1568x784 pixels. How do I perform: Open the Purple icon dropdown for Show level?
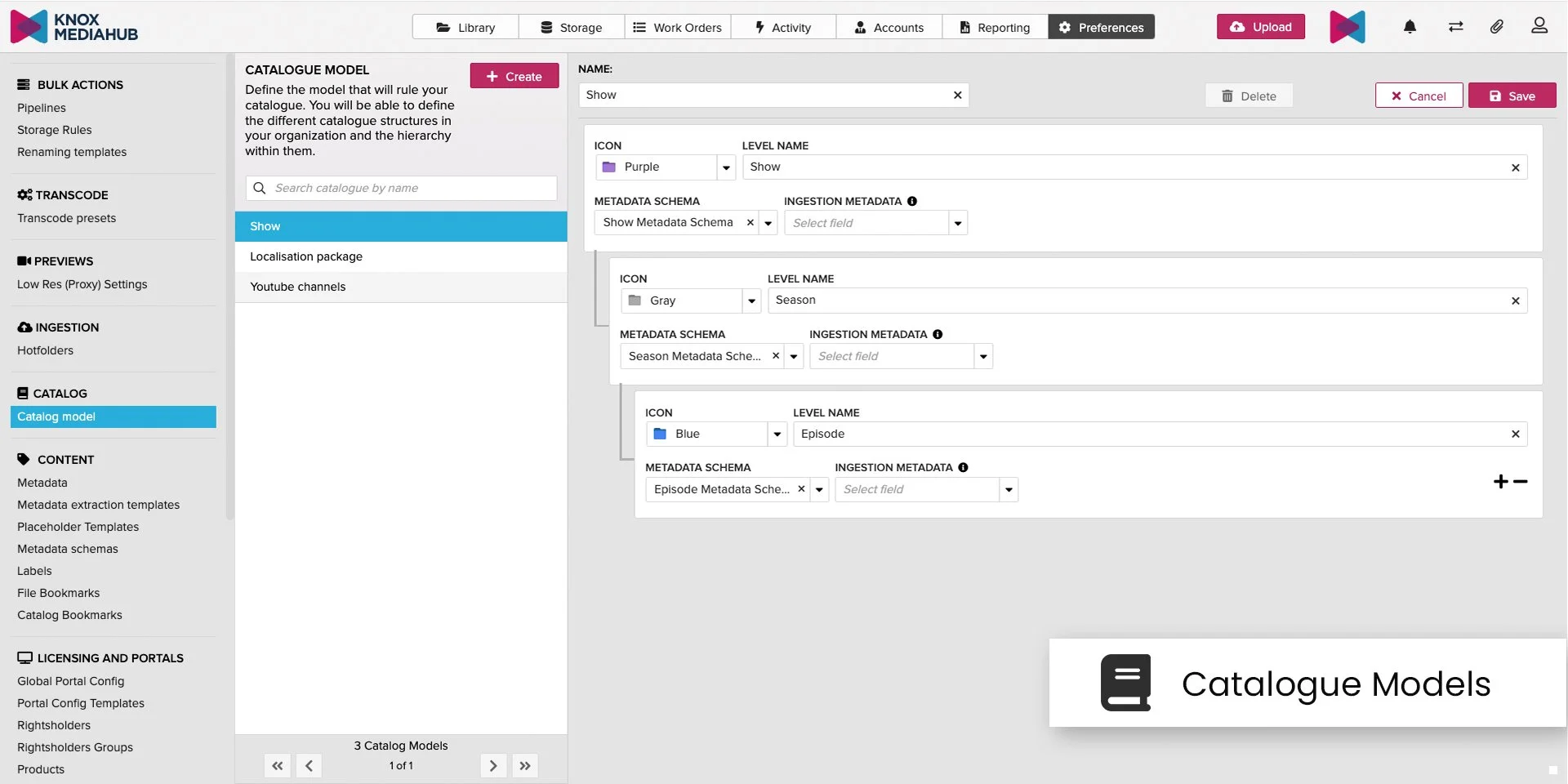(726, 167)
